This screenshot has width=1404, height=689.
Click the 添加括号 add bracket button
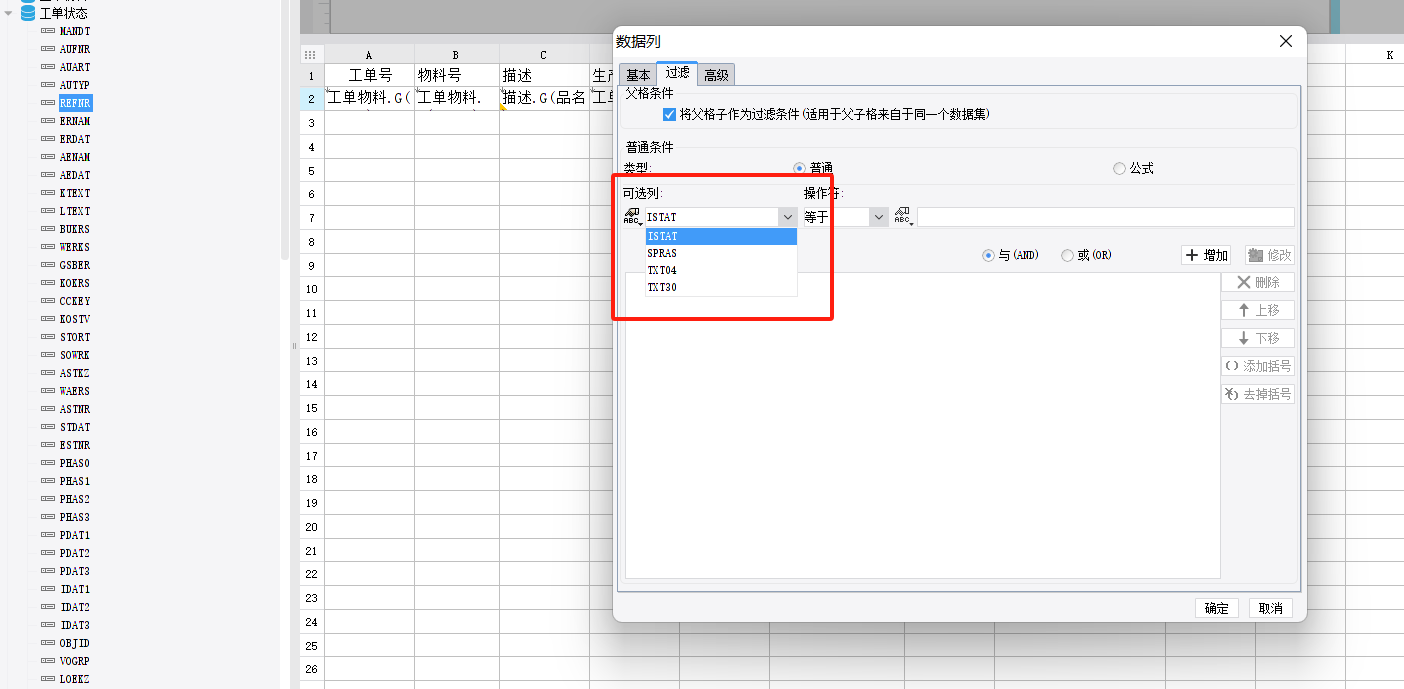point(1258,366)
